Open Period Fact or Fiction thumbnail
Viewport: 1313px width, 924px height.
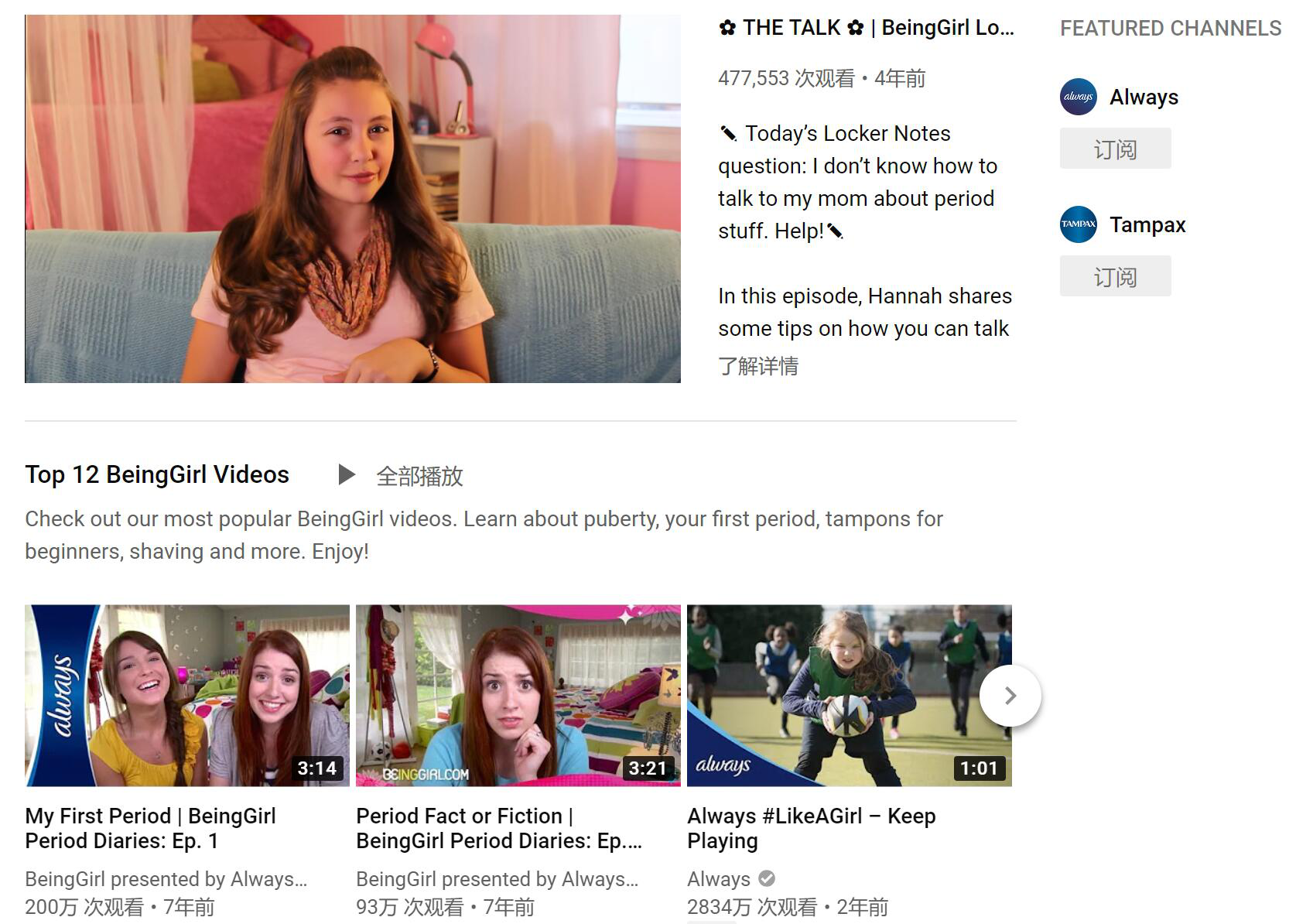pyautogui.click(x=518, y=695)
